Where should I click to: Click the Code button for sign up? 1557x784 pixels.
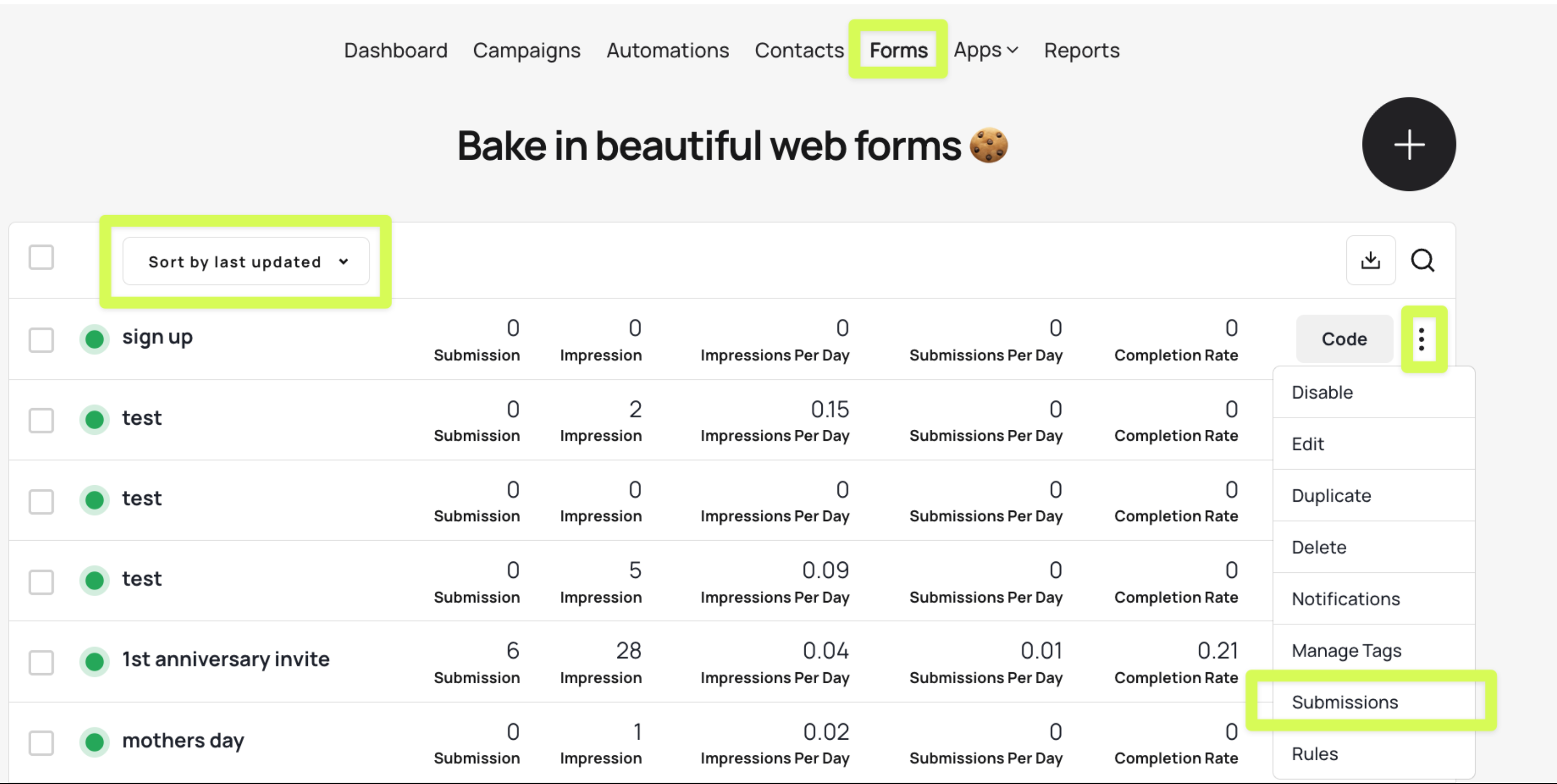(1344, 339)
